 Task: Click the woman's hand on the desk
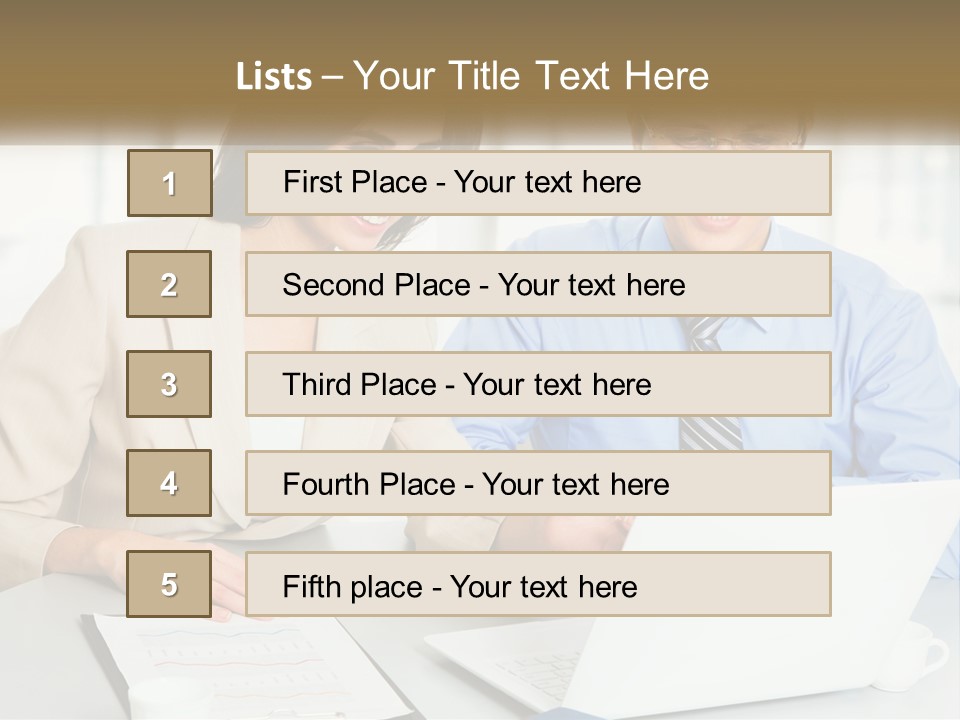(x=228, y=582)
